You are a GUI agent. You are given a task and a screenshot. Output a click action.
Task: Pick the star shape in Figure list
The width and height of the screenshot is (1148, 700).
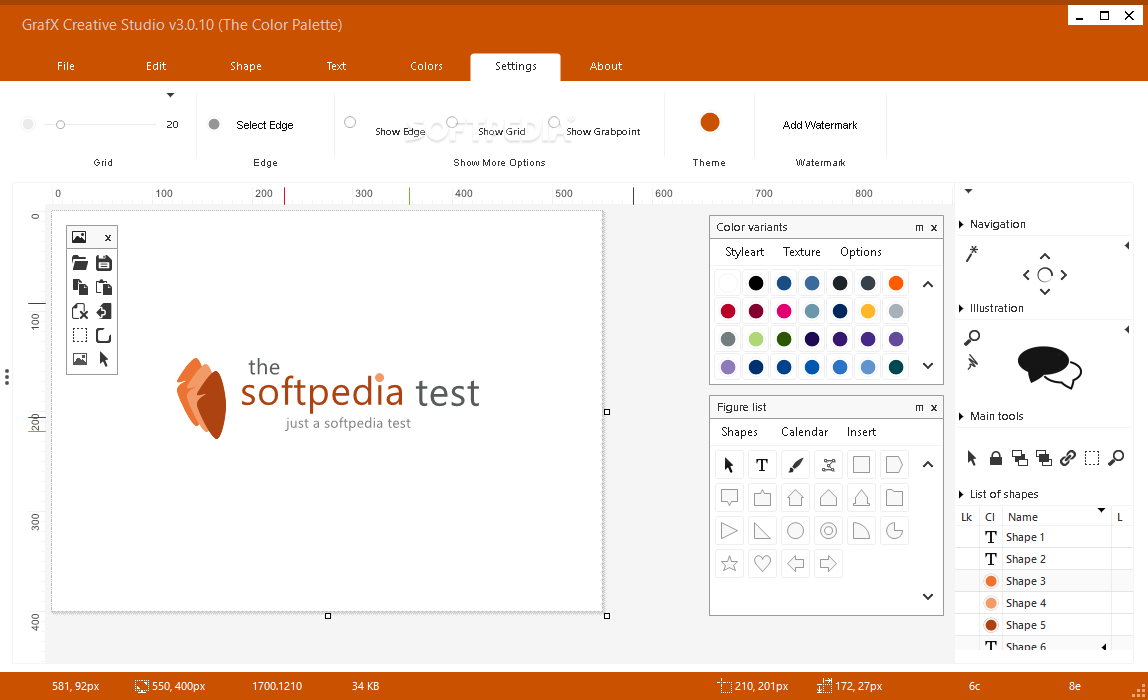[729, 564]
